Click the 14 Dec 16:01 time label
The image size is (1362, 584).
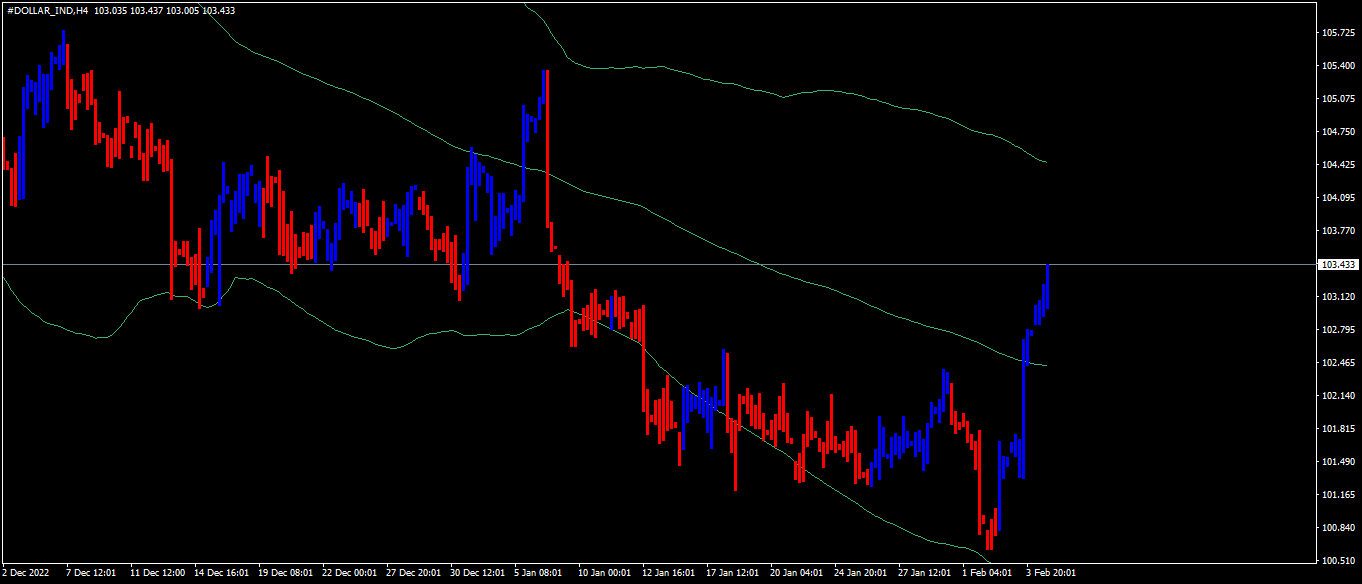pos(222,574)
